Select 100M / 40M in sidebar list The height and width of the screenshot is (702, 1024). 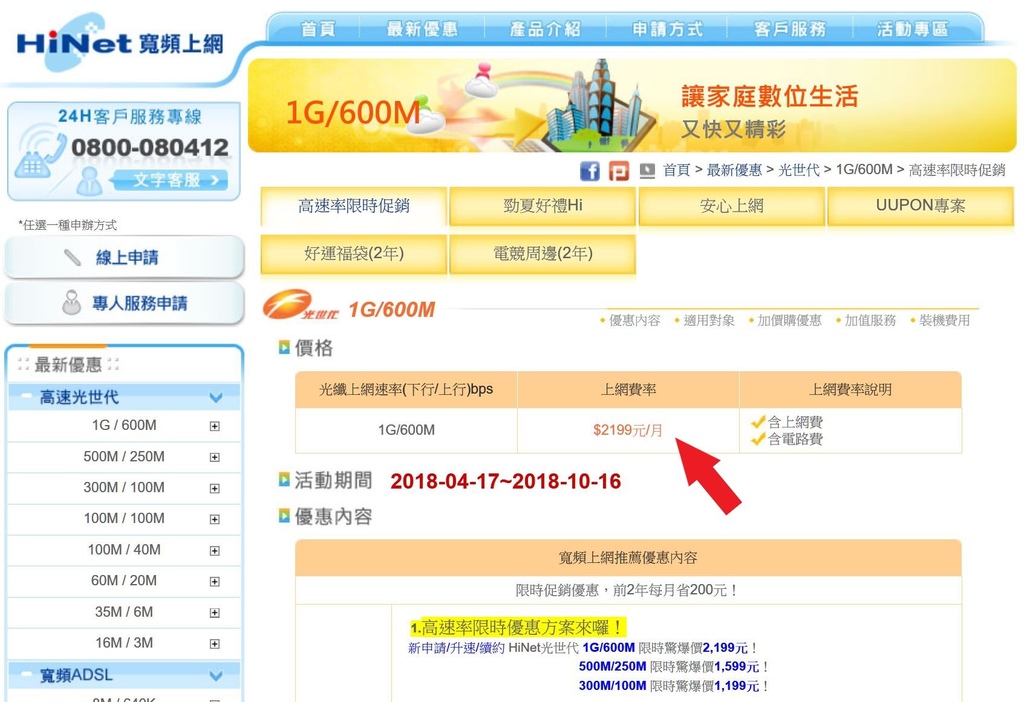pos(124,550)
